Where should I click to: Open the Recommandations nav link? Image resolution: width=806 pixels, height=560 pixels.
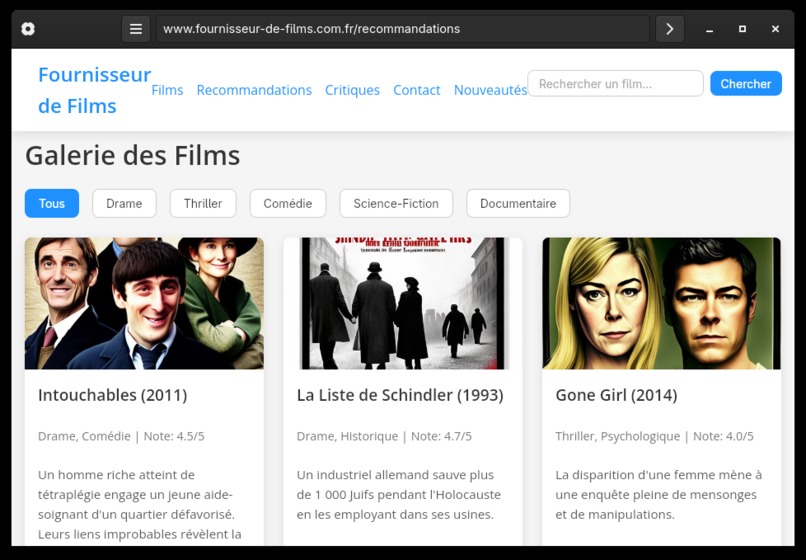pyautogui.click(x=254, y=90)
